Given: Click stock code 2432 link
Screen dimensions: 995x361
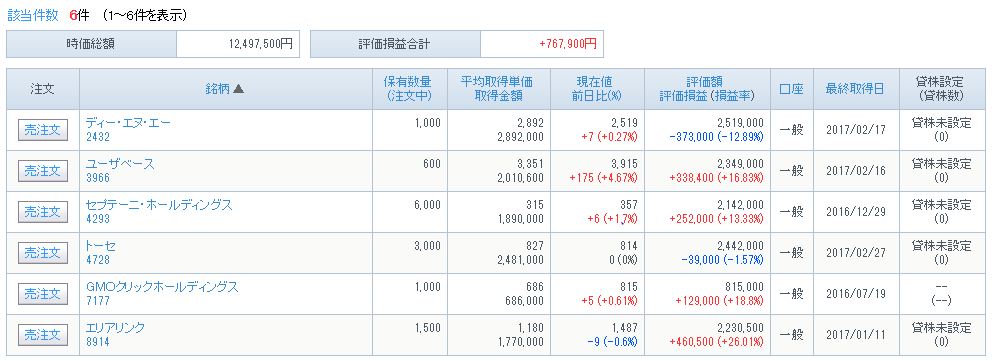Looking at the screenshot, I should point(98,137).
